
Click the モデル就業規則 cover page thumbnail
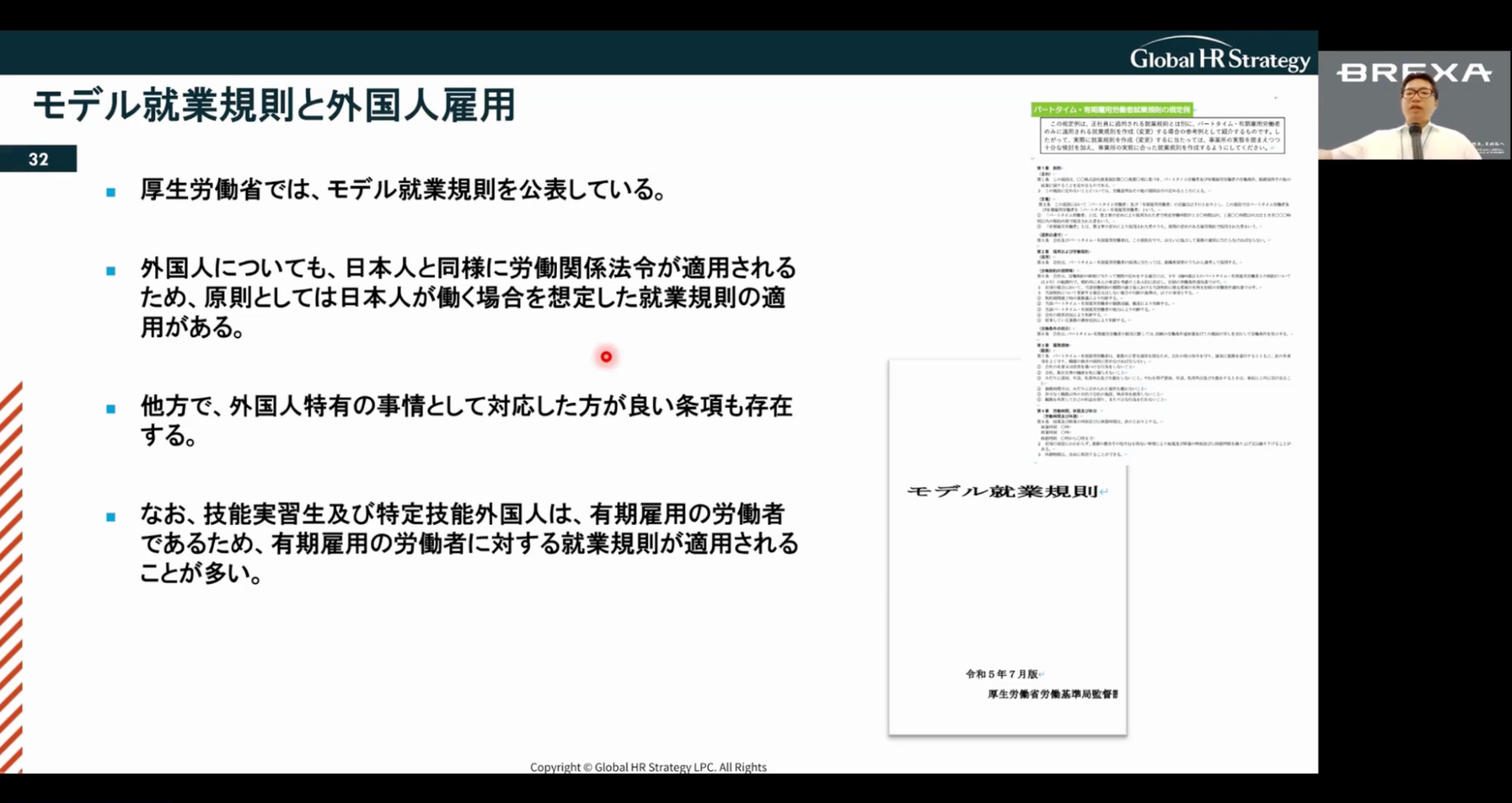[1007, 547]
